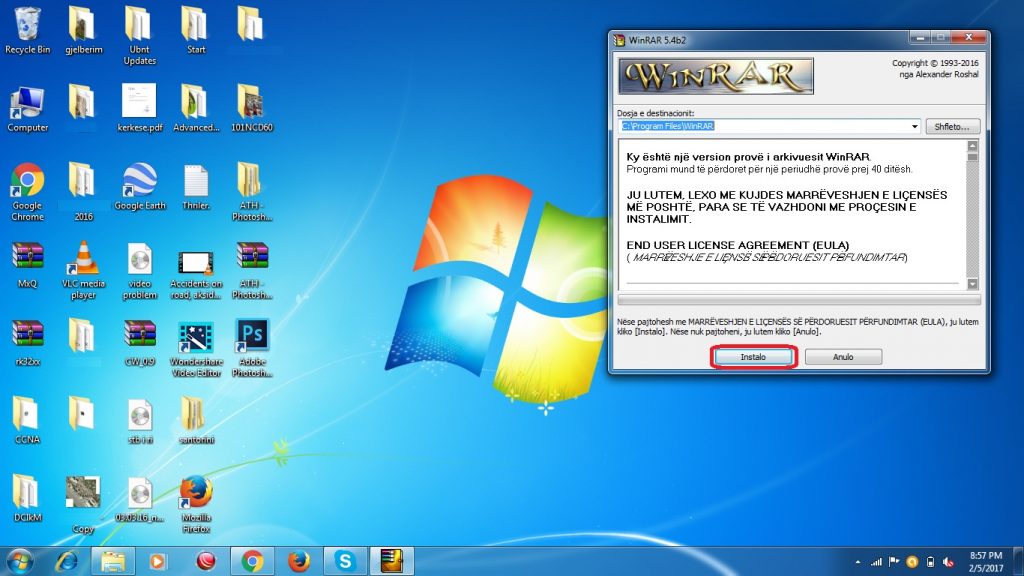The width and height of the screenshot is (1024, 576).
Task: Select the Google Chrome desktop shortcut
Action: tap(27, 191)
